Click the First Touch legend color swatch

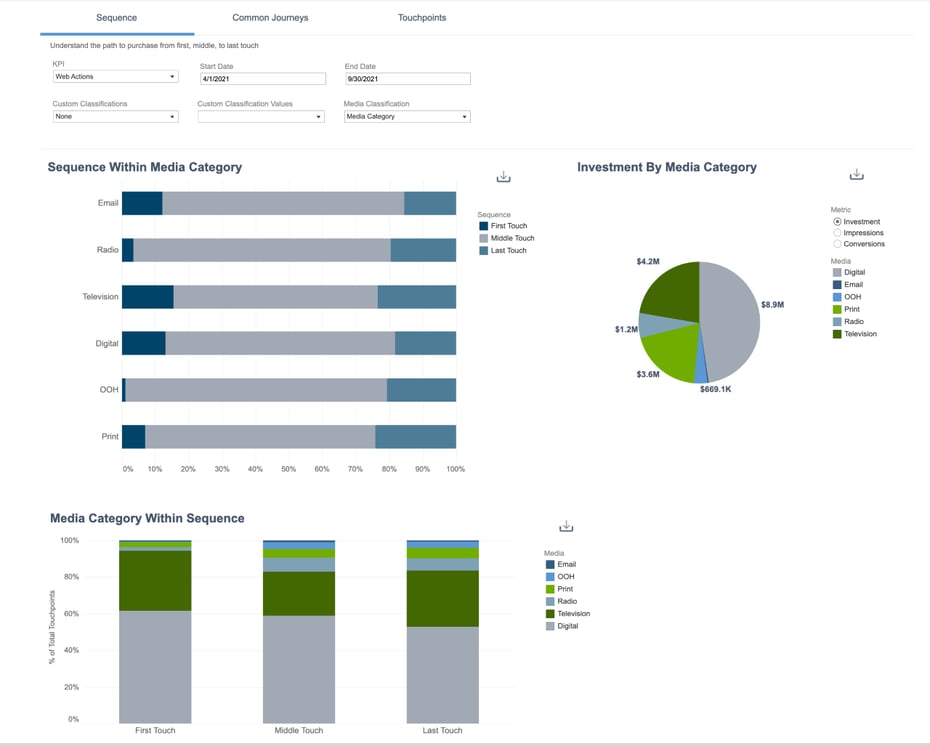coord(483,226)
